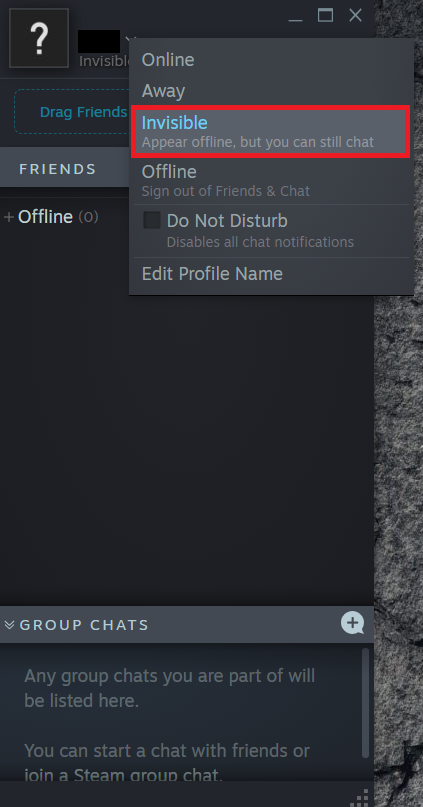Screen dimensions: 423x807
Task: Open Edit Profile Name
Action: (271, 274)
